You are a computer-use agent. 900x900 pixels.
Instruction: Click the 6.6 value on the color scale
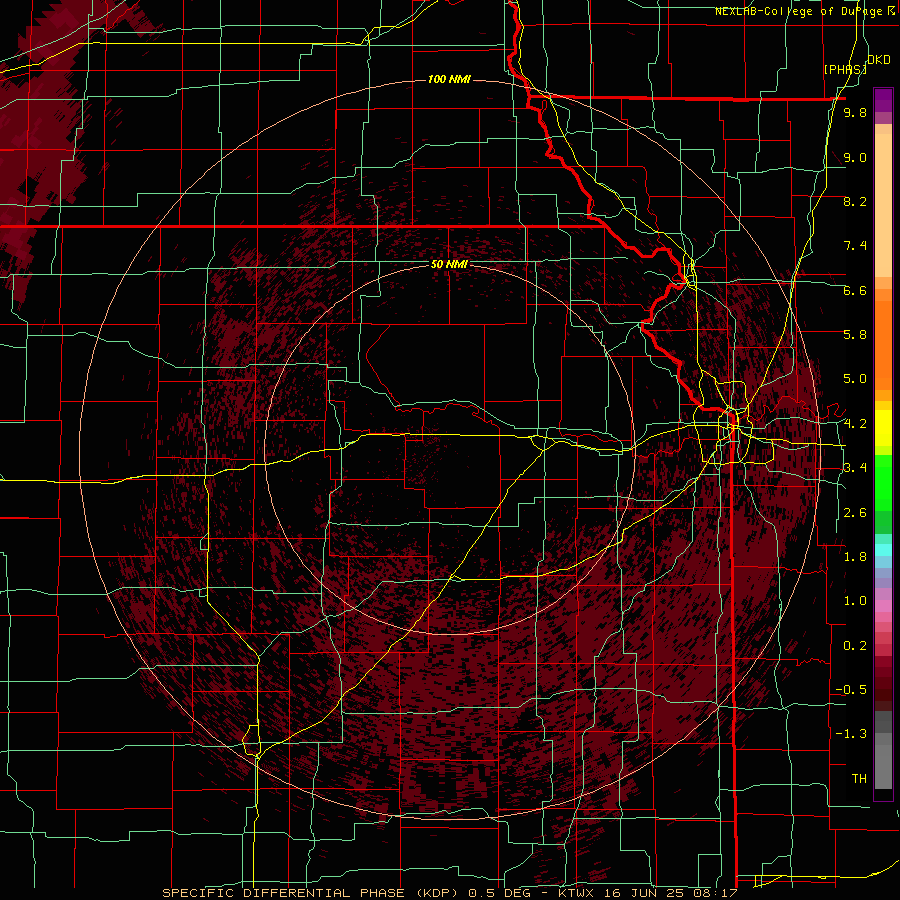[x=855, y=290]
